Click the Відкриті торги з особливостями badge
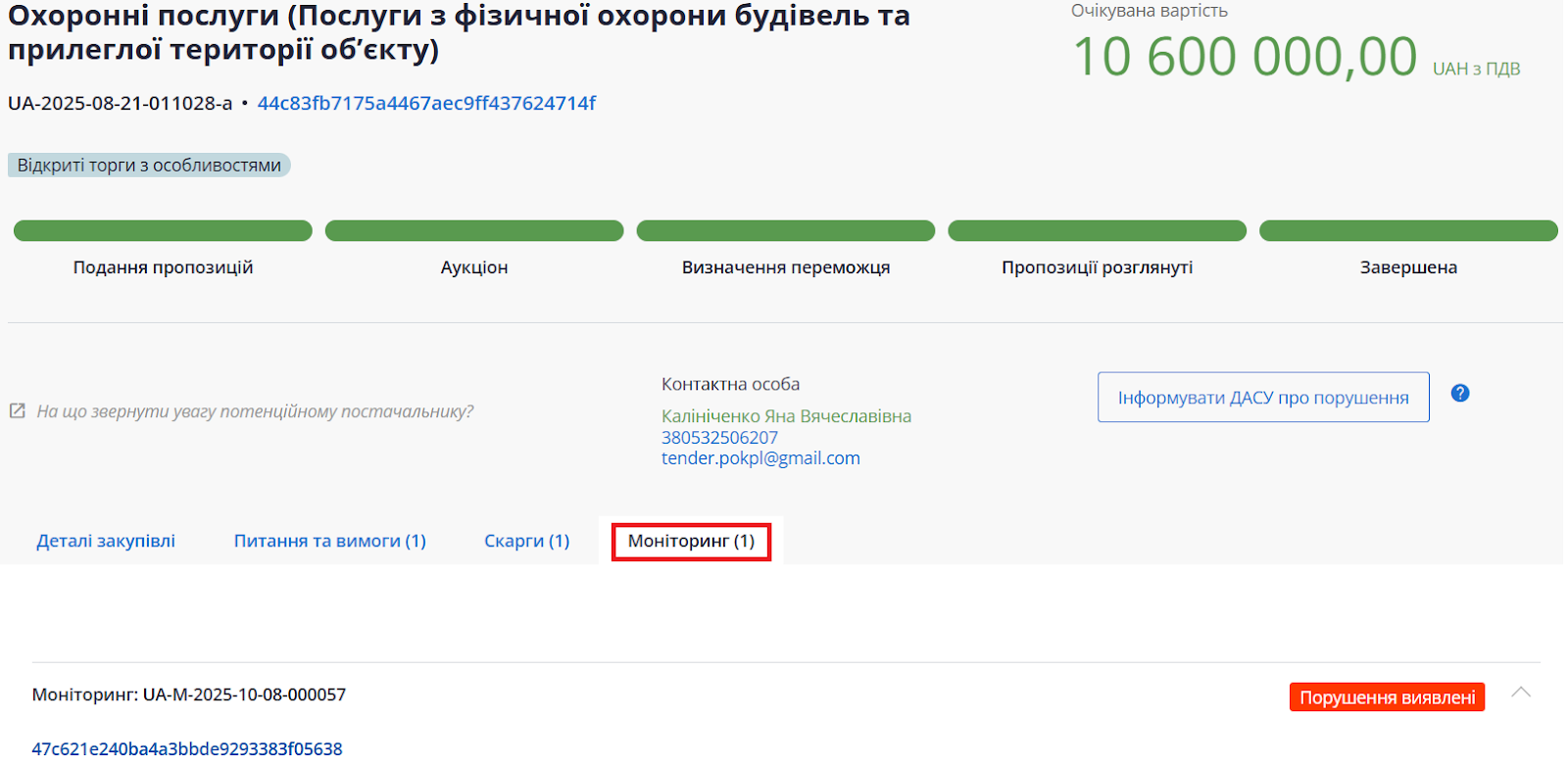Viewport: 1568px width, 766px height. 149,166
